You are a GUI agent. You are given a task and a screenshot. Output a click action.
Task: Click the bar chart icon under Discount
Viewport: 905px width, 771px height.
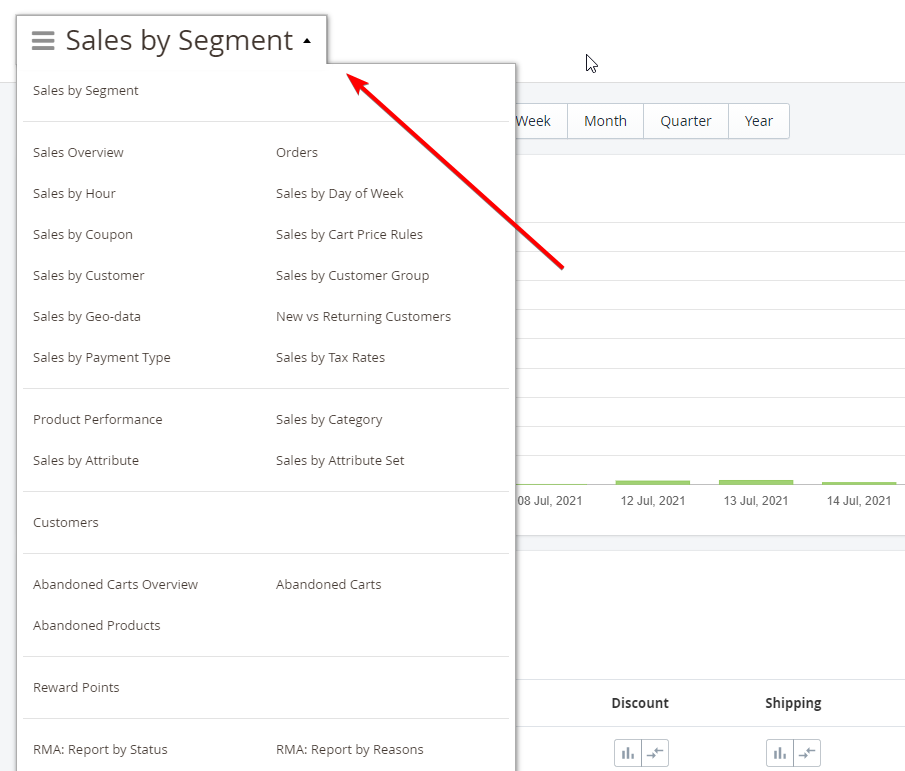(627, 753)
